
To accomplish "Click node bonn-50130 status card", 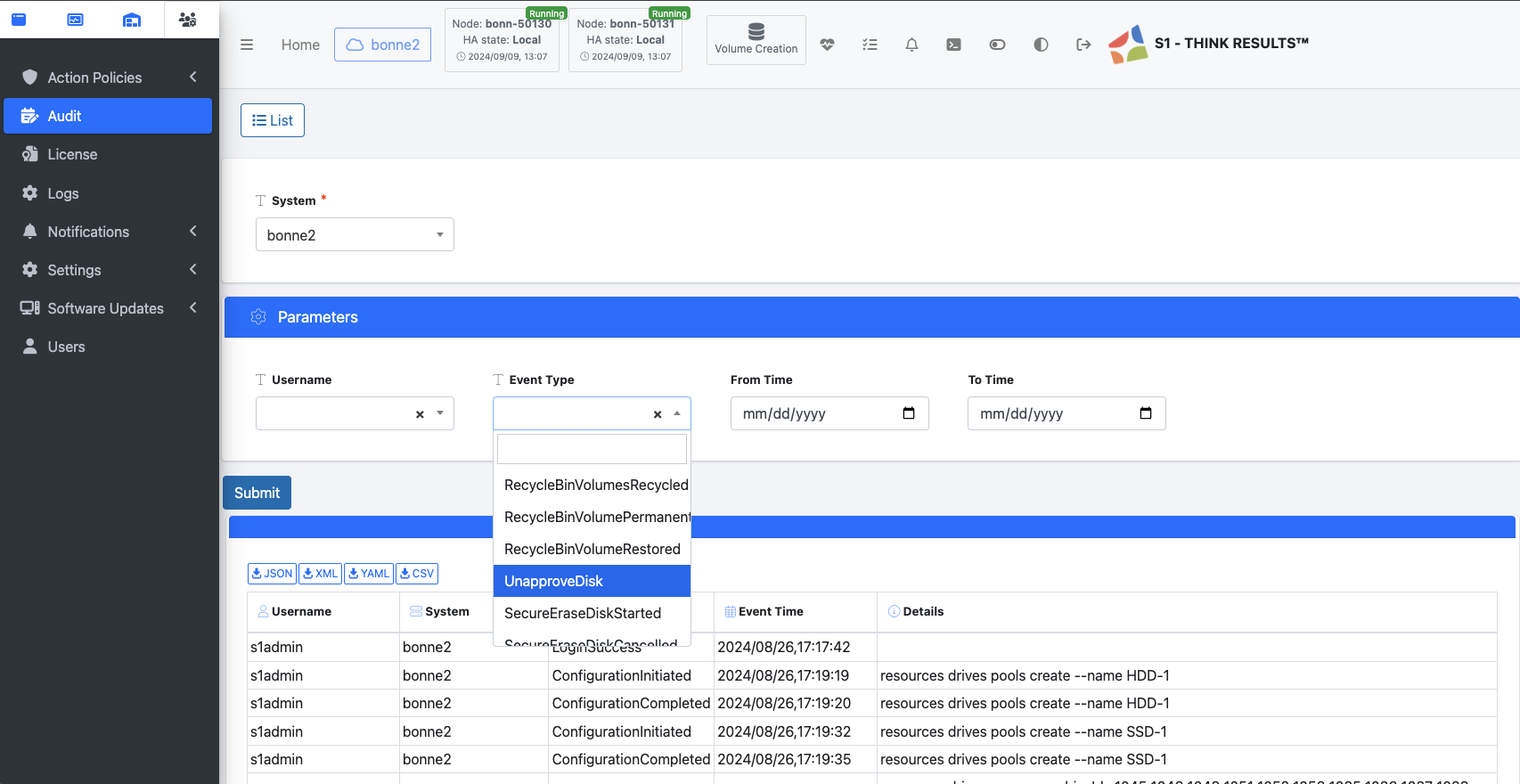I will point(502,40).
